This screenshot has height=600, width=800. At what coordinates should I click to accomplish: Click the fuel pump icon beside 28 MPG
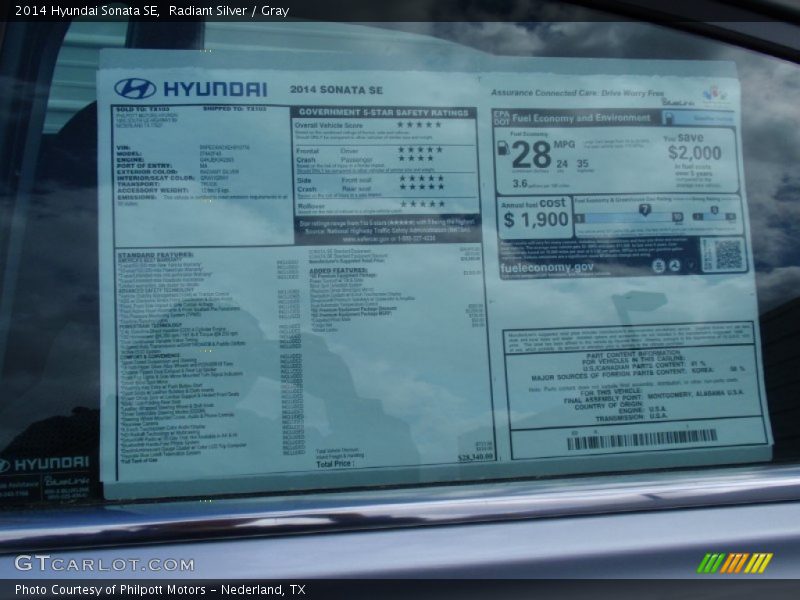pos(503,148)
